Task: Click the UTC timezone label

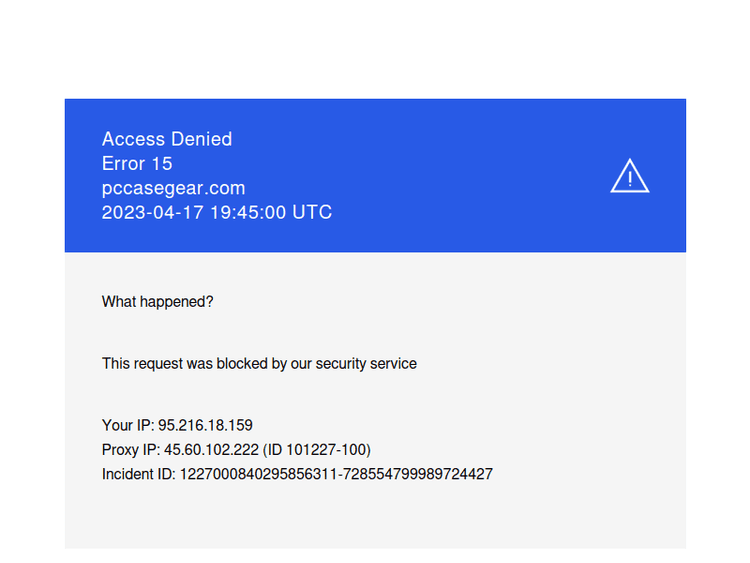Action: 312,212
